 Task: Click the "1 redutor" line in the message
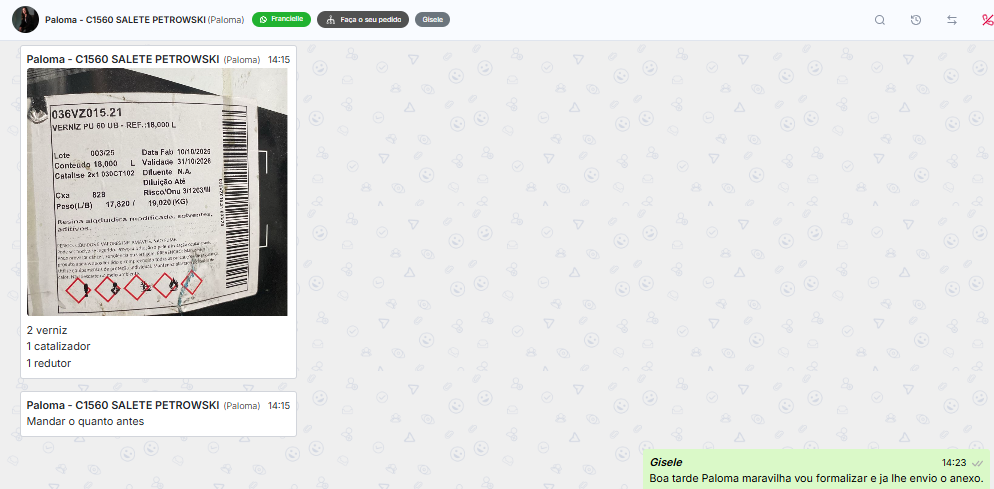(49, 363)
